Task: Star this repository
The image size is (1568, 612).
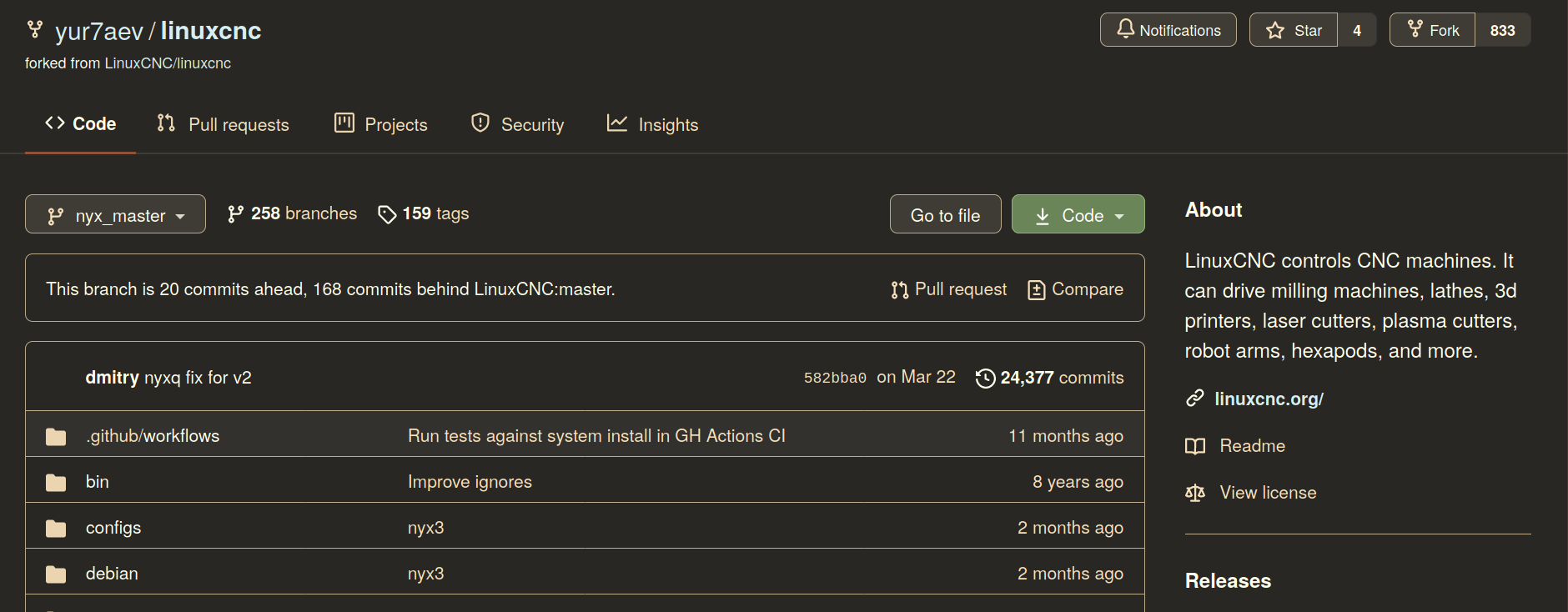Action: (x=1294, y=30)
